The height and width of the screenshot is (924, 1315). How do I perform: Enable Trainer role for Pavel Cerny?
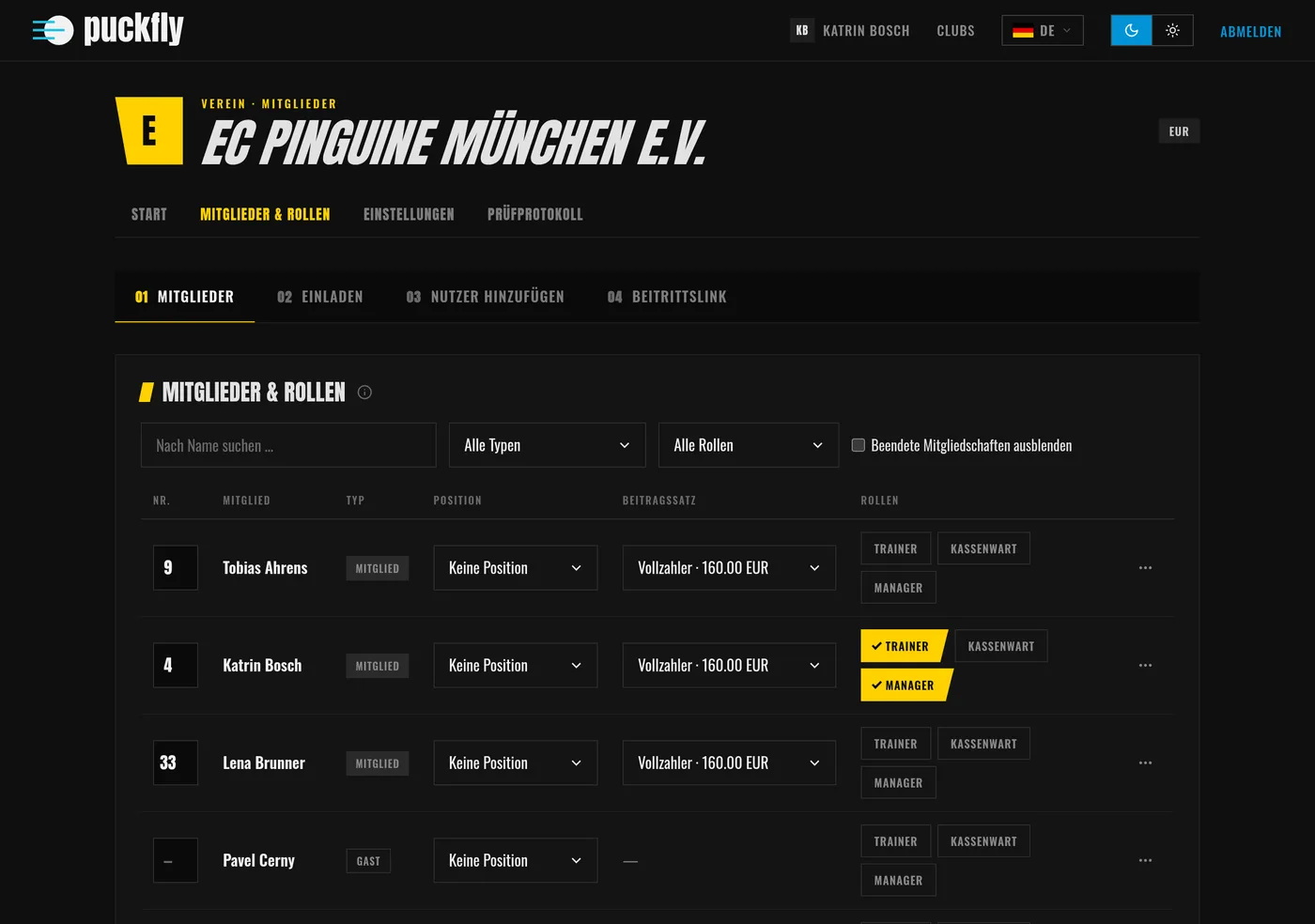click(896, 841)
